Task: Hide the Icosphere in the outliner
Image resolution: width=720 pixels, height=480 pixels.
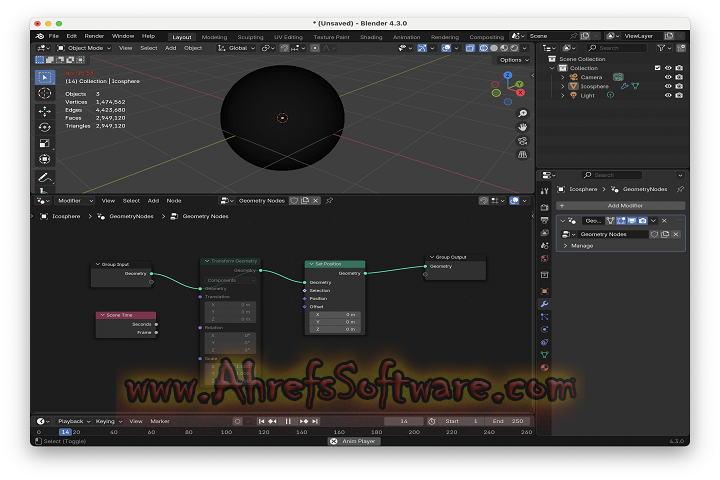Action: 668,86
